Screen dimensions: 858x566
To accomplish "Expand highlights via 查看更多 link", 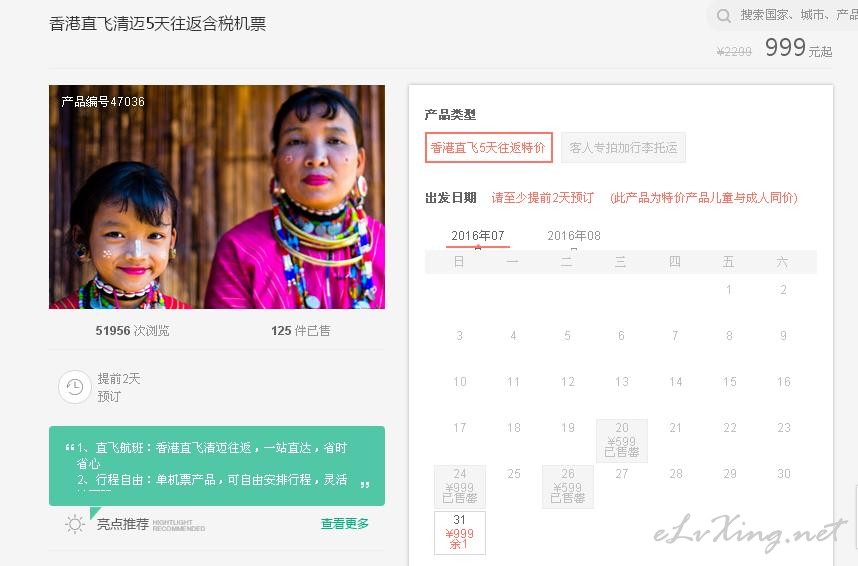I will [x=345, y=524].
